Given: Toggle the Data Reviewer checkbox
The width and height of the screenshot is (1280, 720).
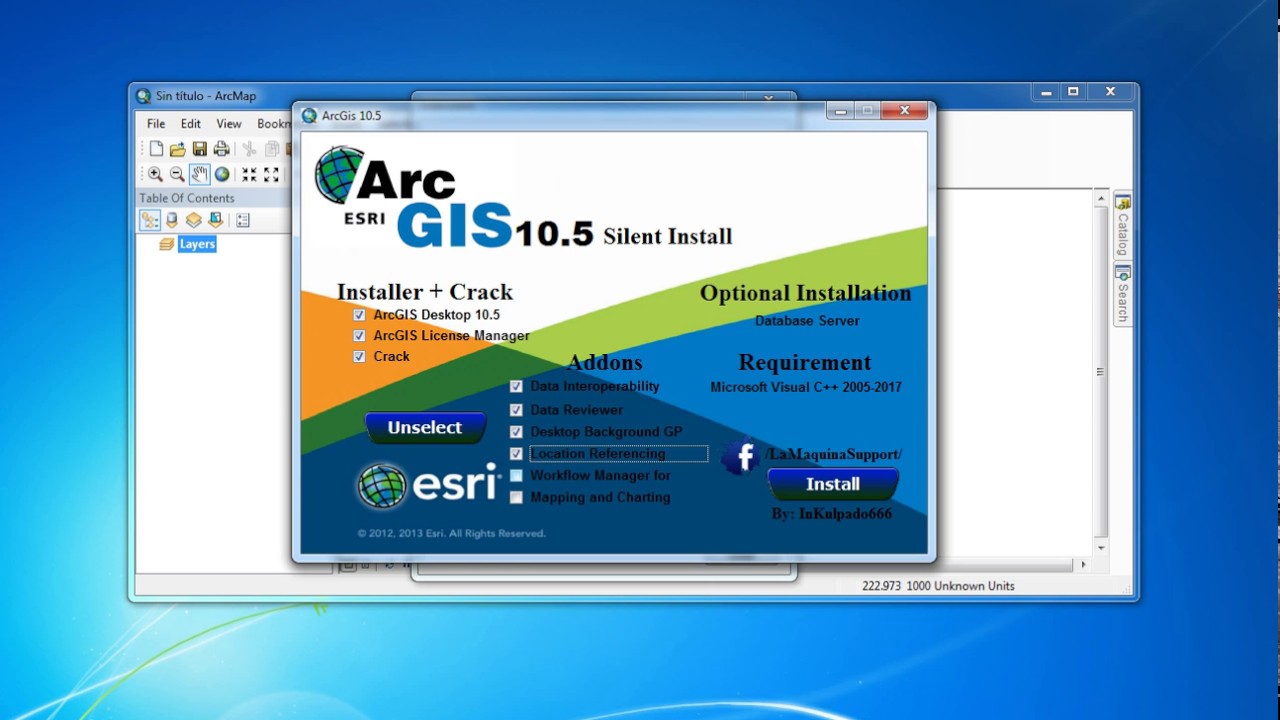Looking at the screenshot, I should pos(516,410).
